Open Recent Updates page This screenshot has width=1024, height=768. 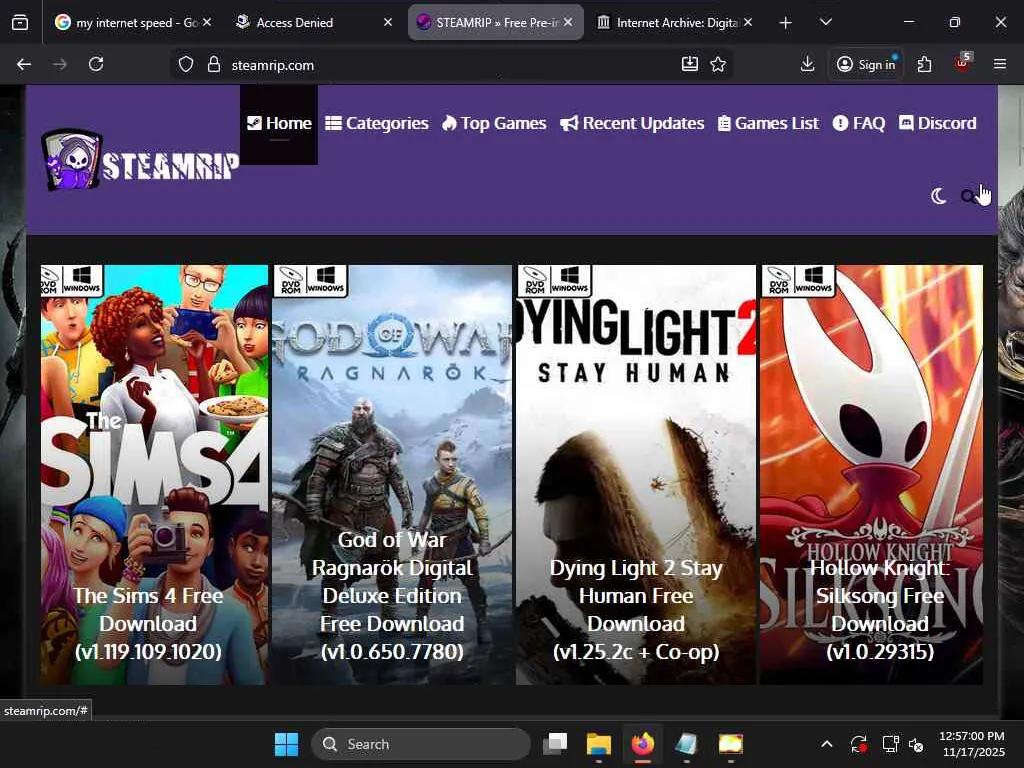[x=632, y=123]
